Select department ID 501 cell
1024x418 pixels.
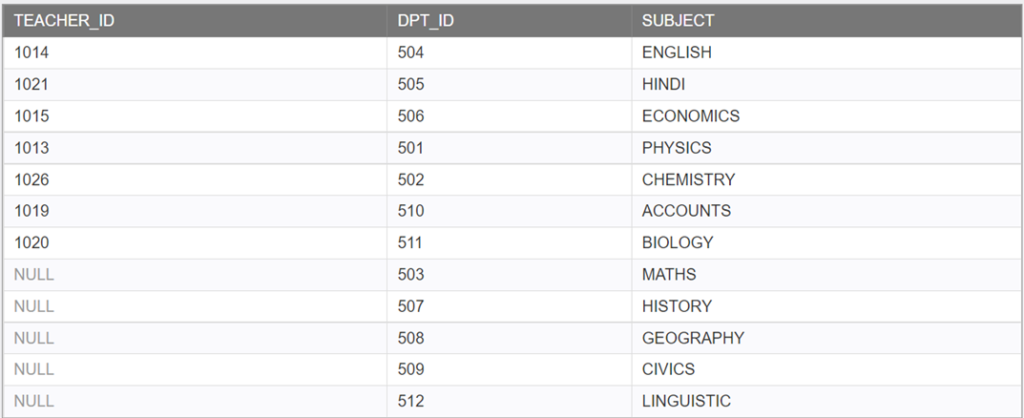coord(509,148)
